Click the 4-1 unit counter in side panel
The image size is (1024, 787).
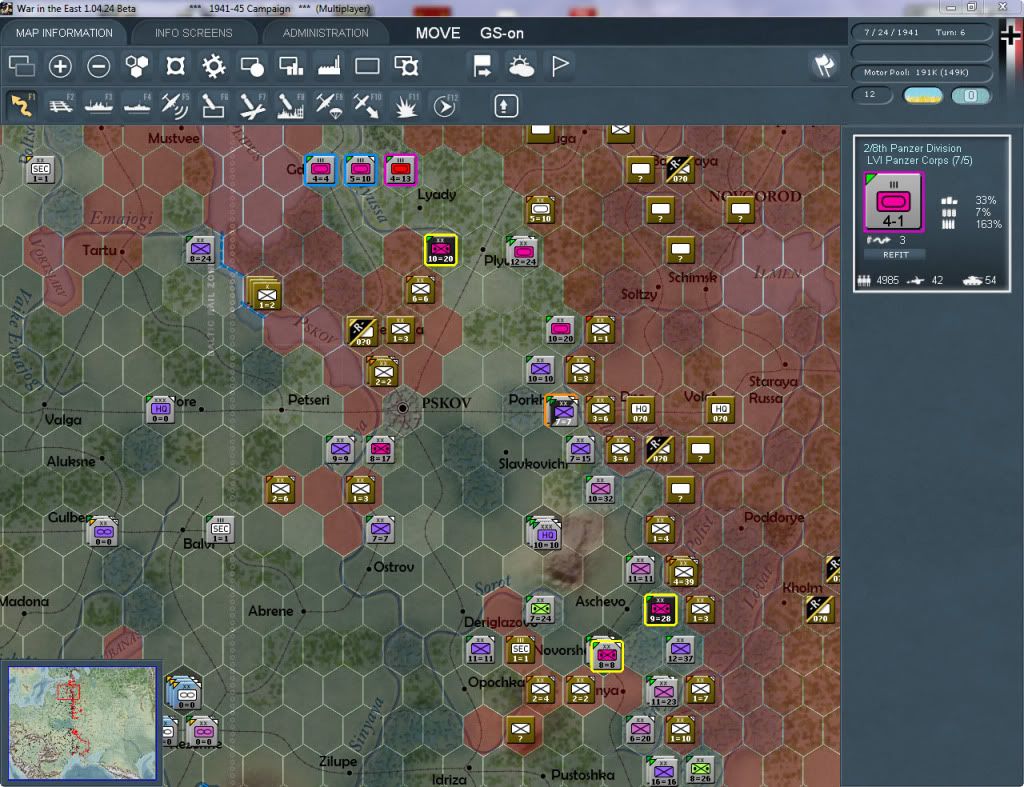pos(893,202)
